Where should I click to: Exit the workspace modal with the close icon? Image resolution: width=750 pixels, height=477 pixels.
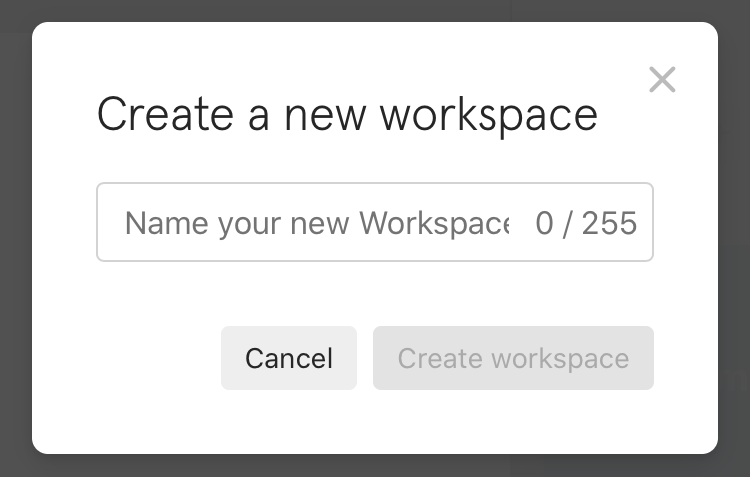click(662, 80)
